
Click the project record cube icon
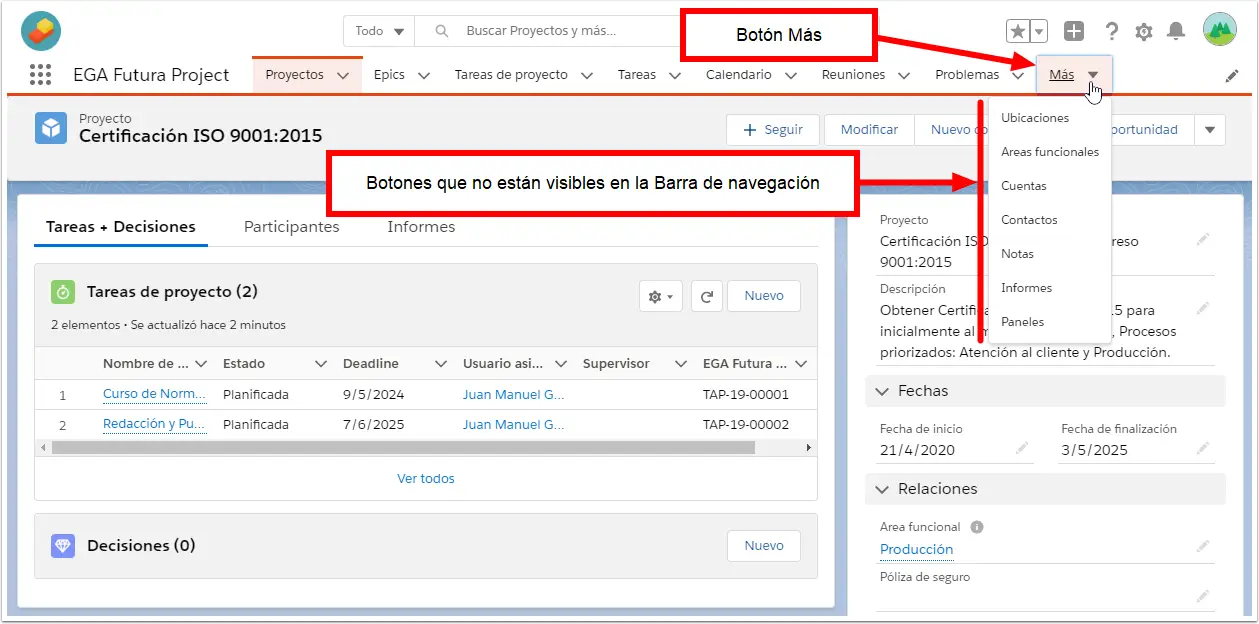click(51, 128)
